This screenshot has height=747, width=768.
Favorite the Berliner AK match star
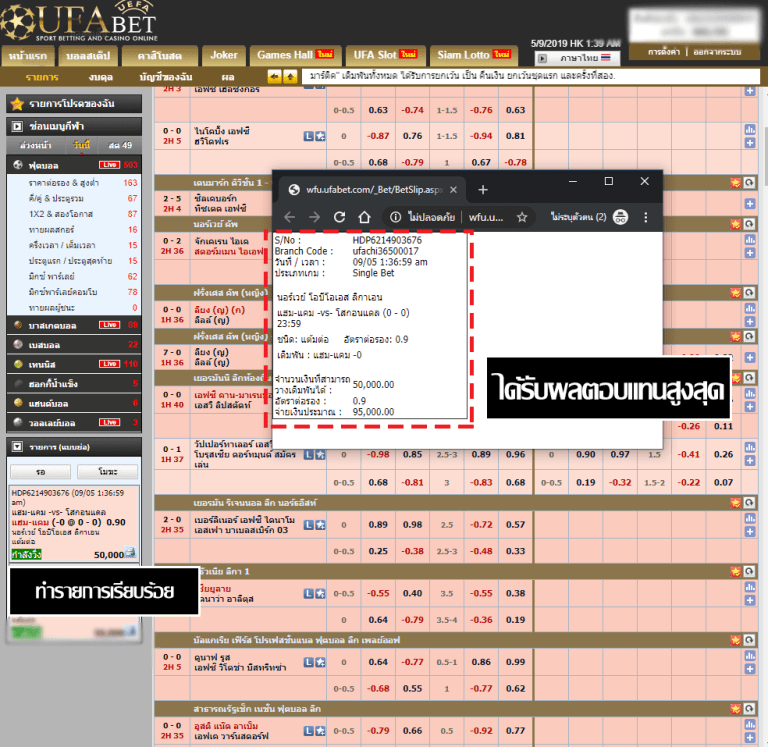pyautogui.click(x=320, y=525)
